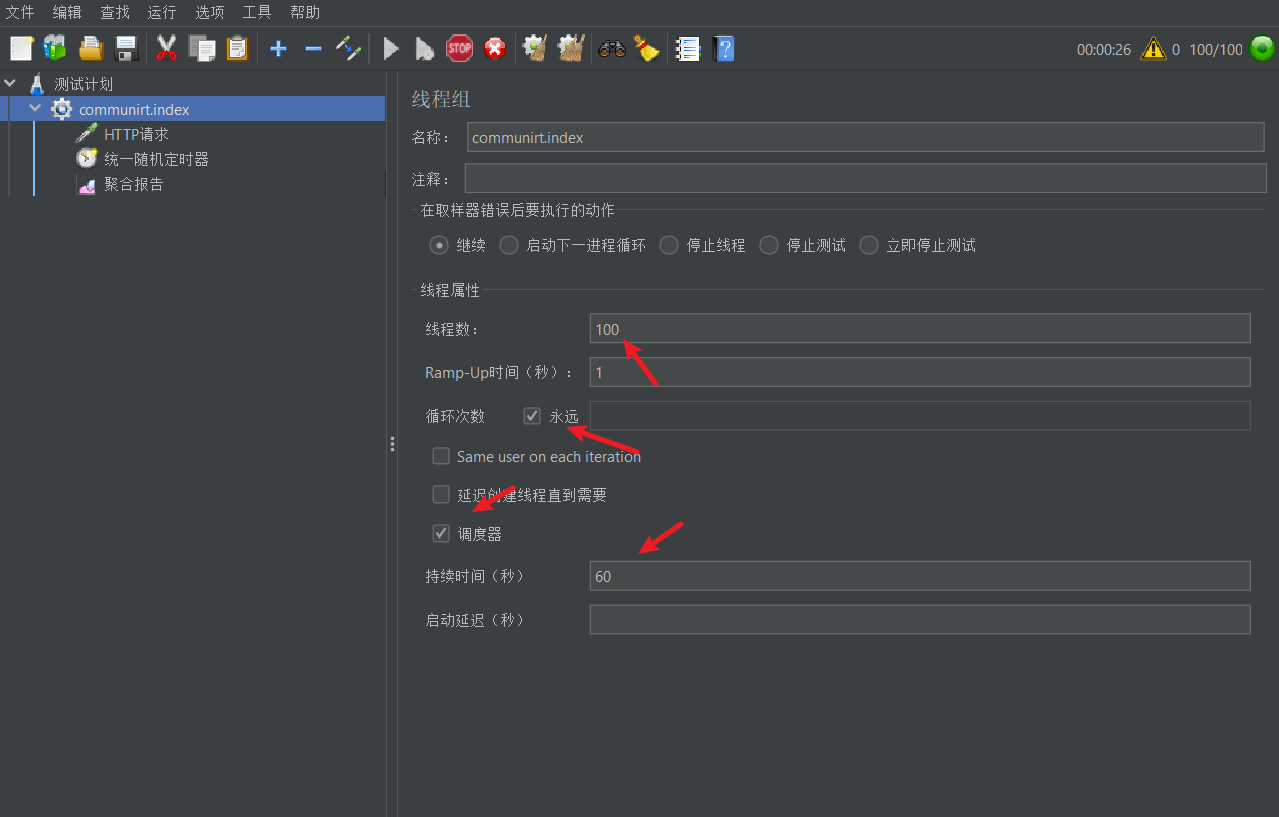Toggle the 调度器 scheduler checkbox
1279x817 pixels.
point(441,534)
